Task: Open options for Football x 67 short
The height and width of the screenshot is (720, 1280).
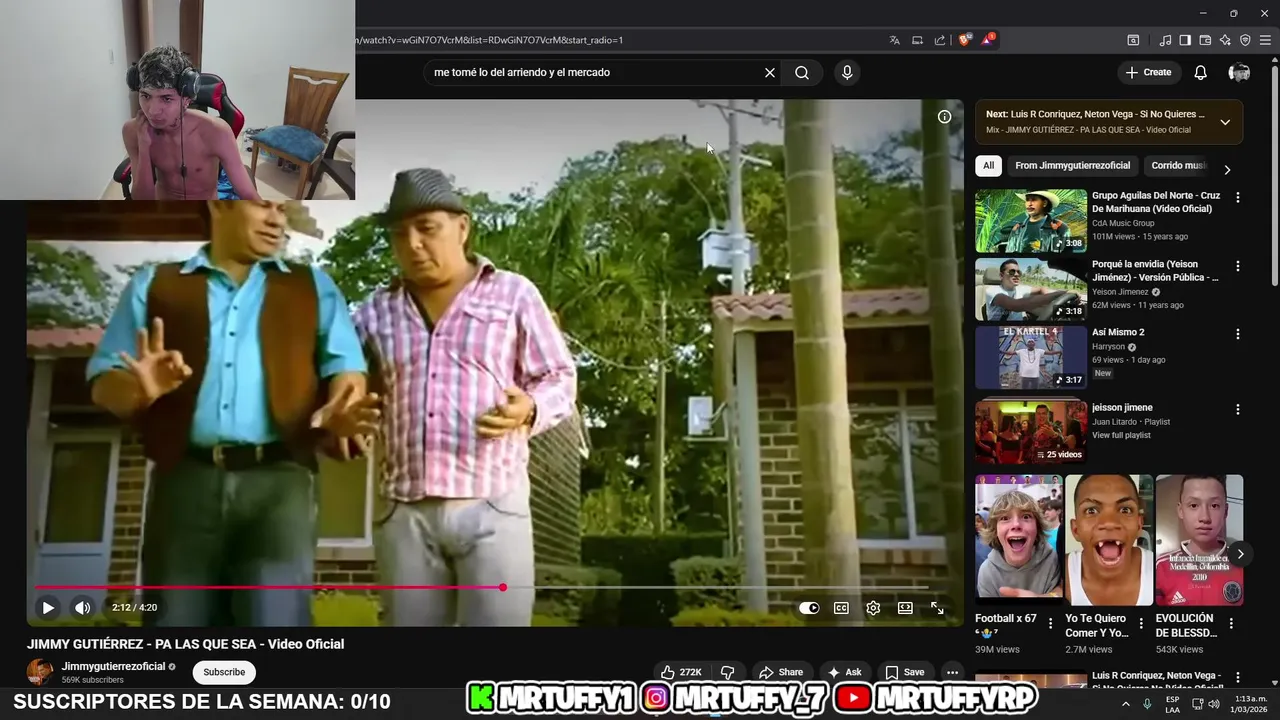Action: click(1050, 624)
